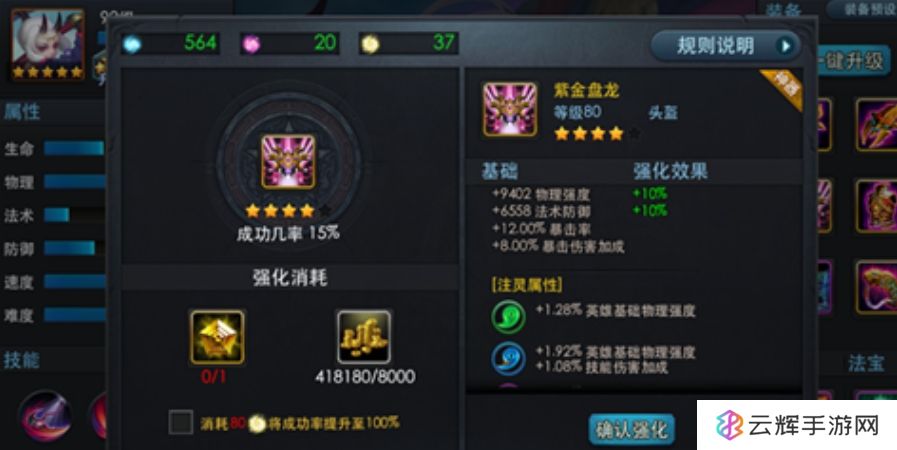
Task: Click the hero portrait avatar
Action: click(x=48, y=43)
